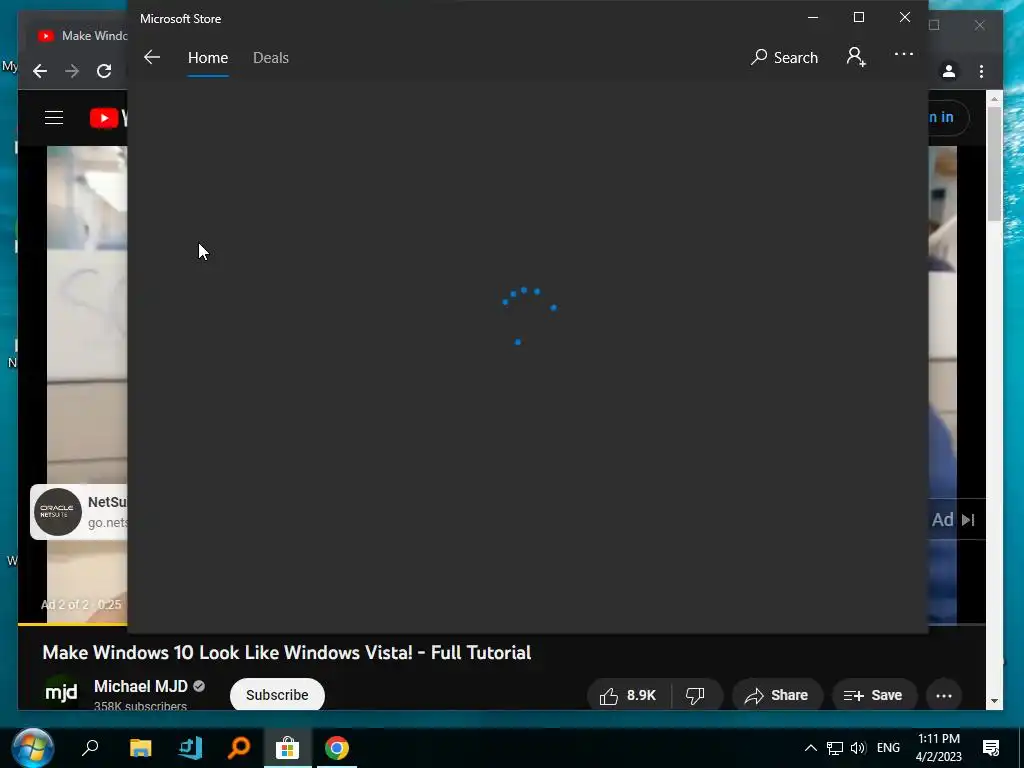Subscribe to Michael MJD channel
Screen dimensions: 1024x768
coord(277,695)
